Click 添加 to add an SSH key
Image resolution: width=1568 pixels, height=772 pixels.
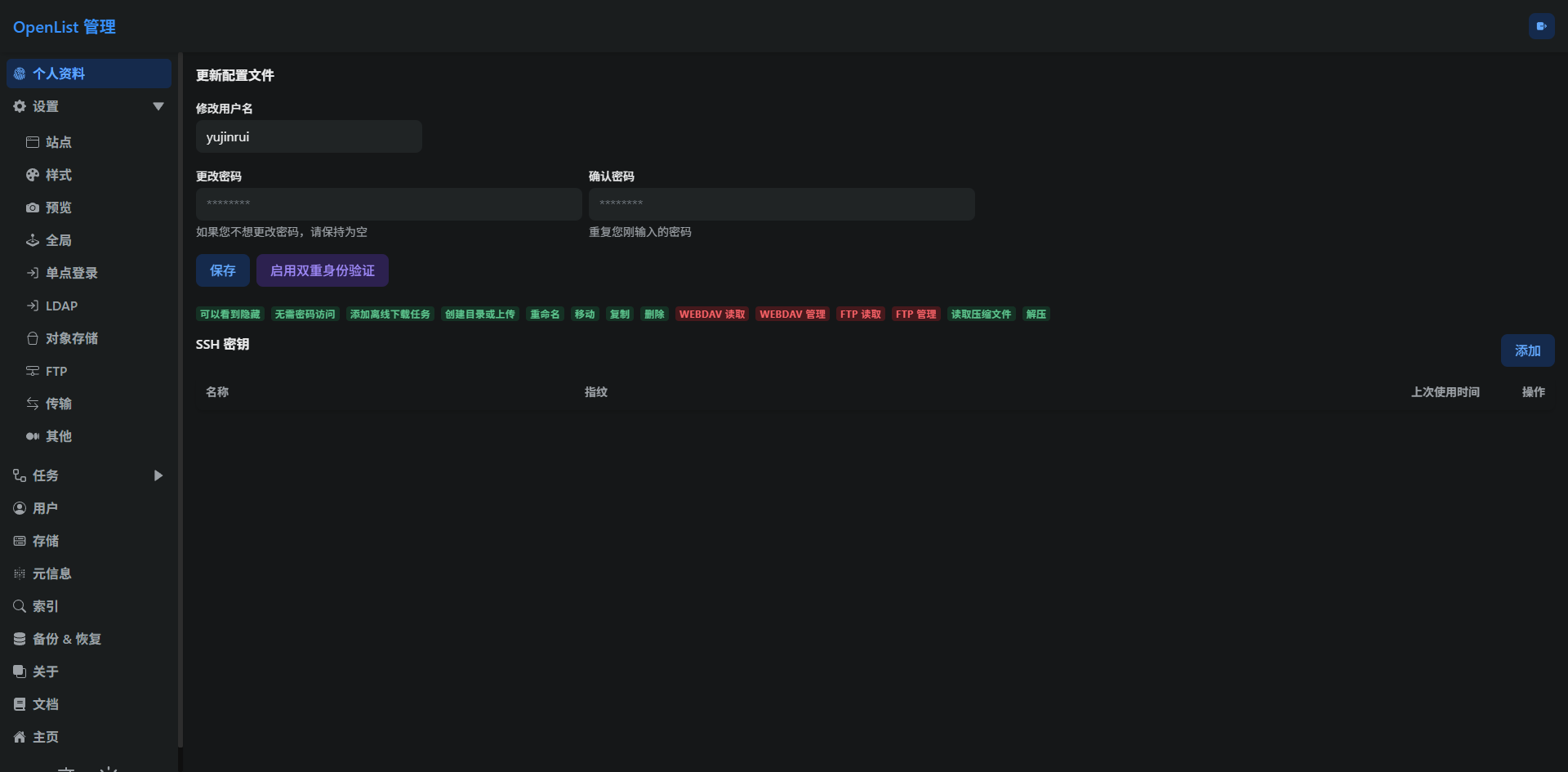pyautogui.click(x=1527, y=350)
